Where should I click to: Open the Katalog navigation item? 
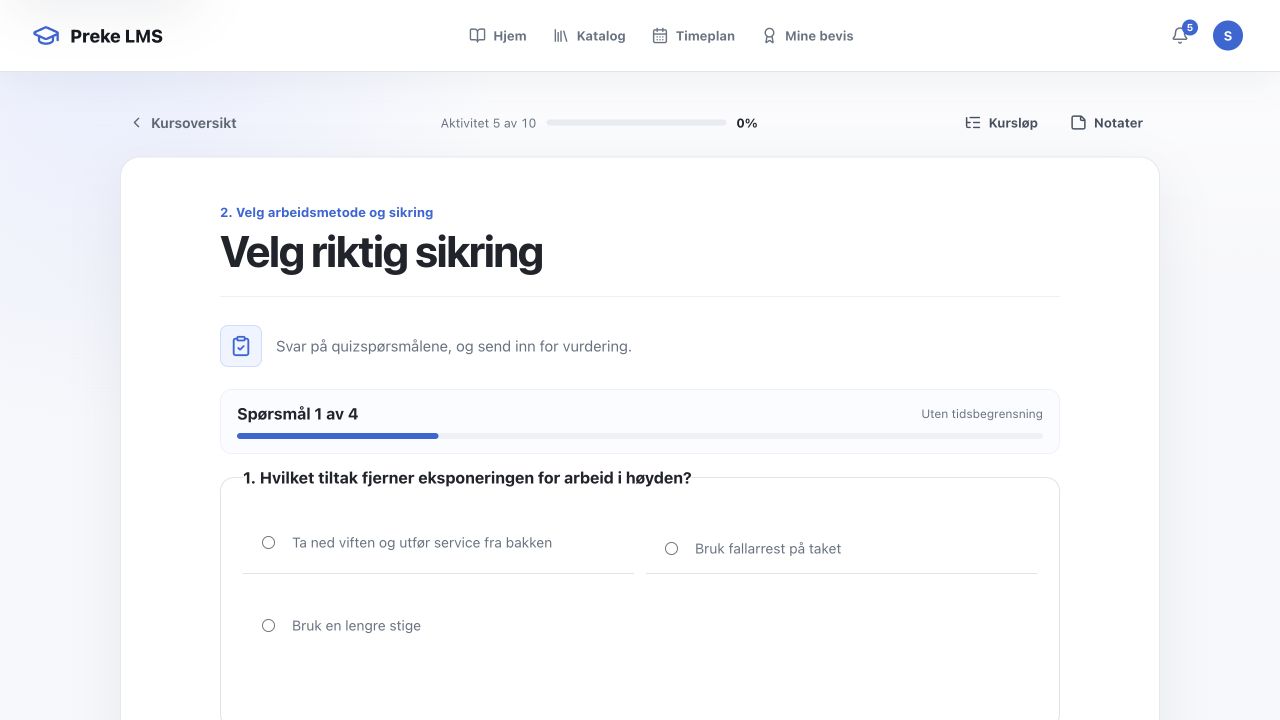click(x=589, y=36)
